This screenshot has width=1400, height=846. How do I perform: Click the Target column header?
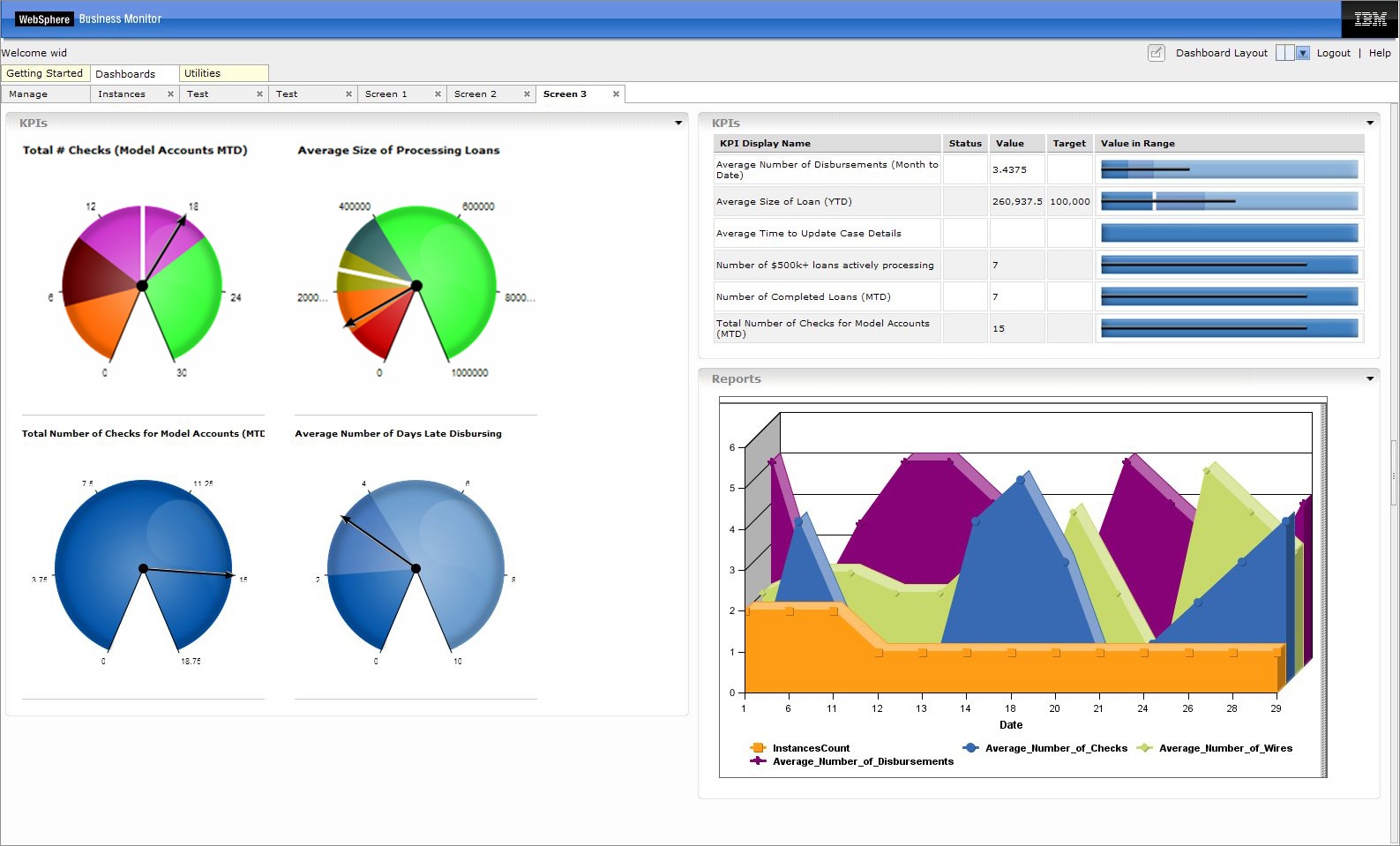point(1070,143)
